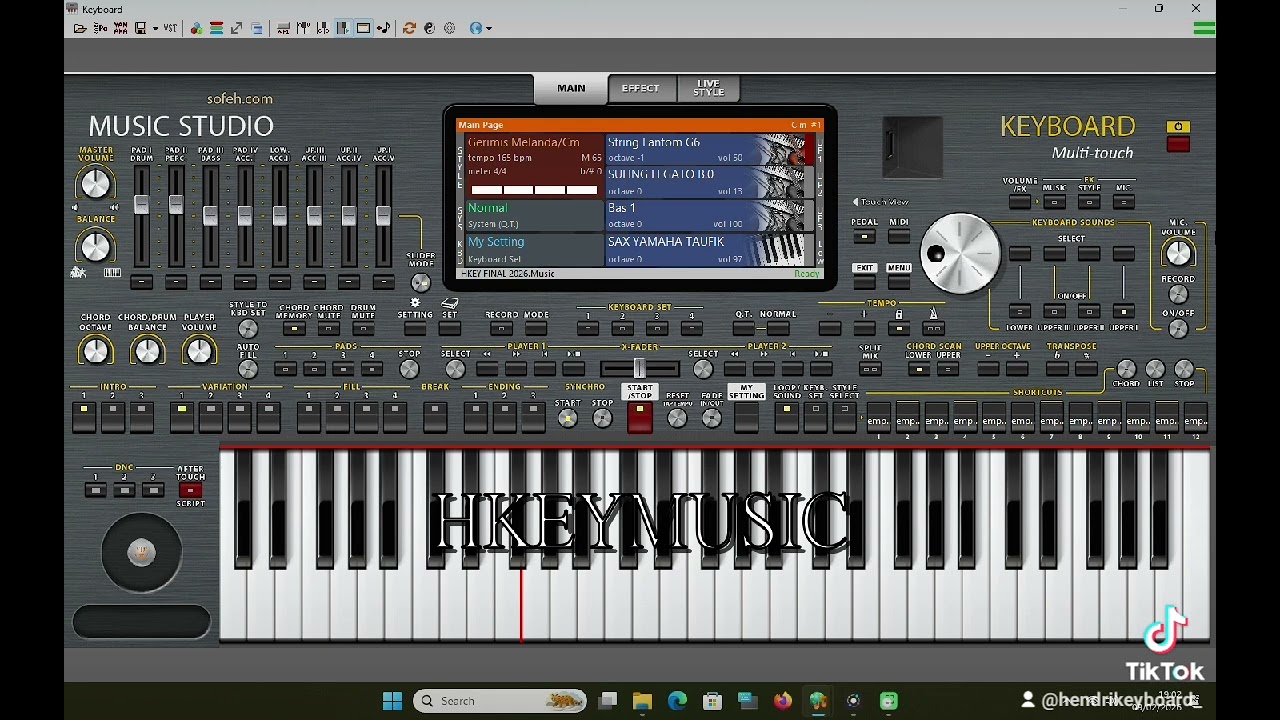Image resolution: width=1280 pixels, height=720 pixels.
Task: Click the colored stacked bars toolbar icon
Action: [x=216, y=28]
